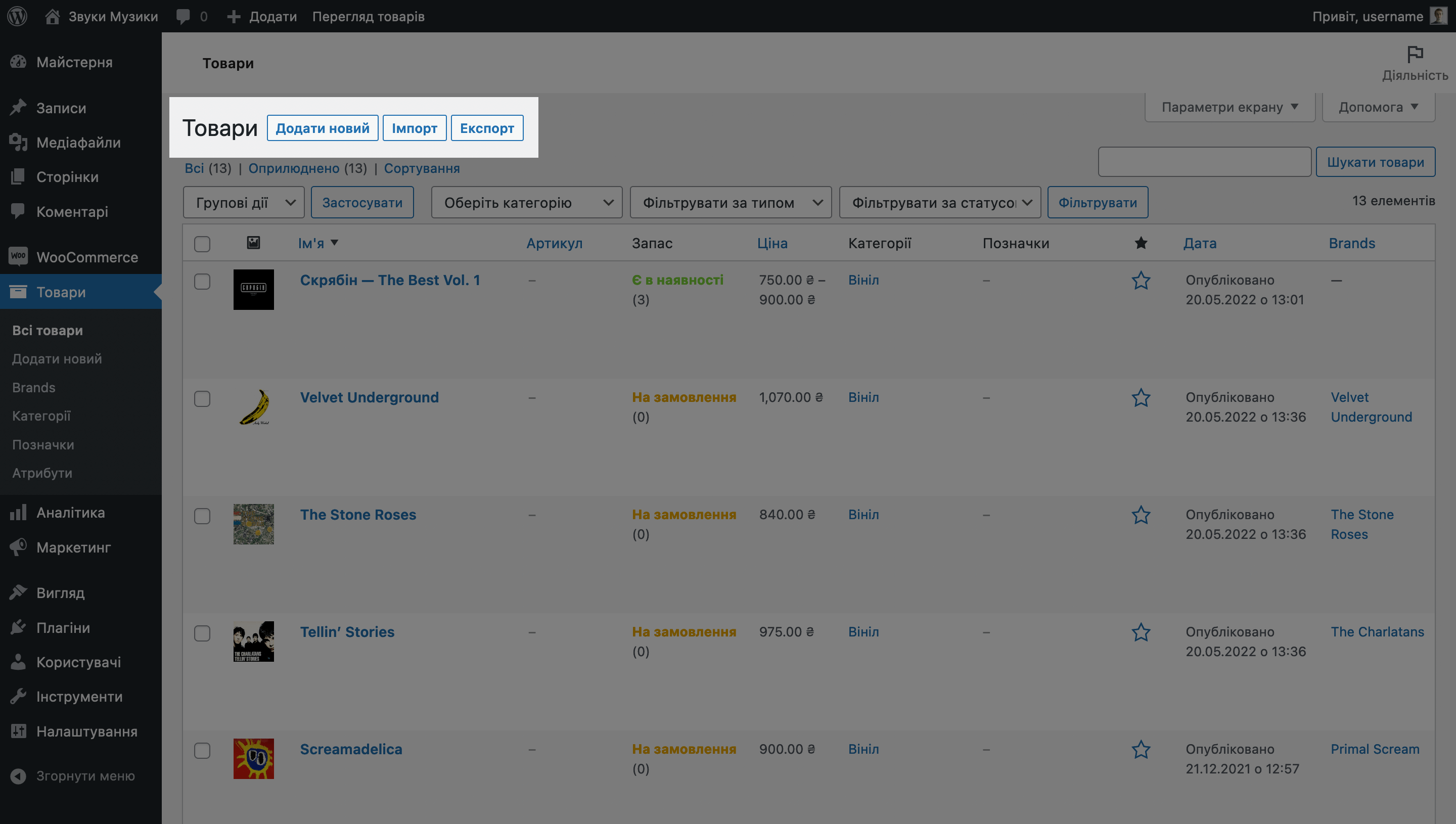Open the Primal Scream brand link
Image resolution: width=1456 pixels, height=824 pixels.
[x=1375, y=749]
